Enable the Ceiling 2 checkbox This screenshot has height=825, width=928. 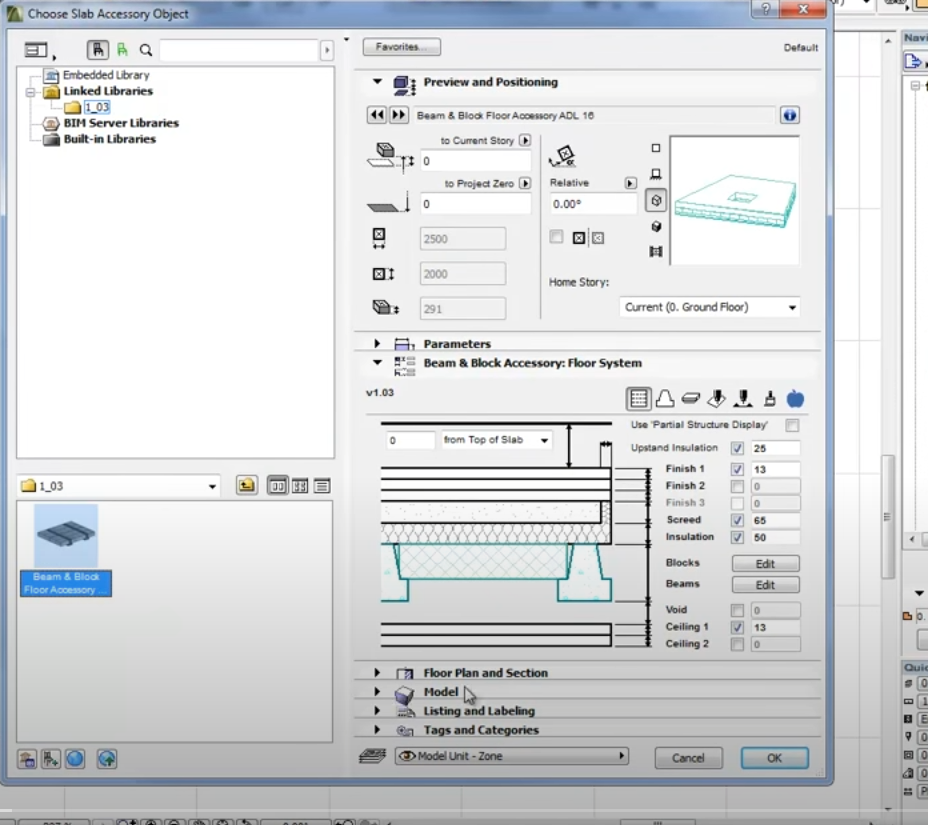pyautogui.click(x=737, y=644)
